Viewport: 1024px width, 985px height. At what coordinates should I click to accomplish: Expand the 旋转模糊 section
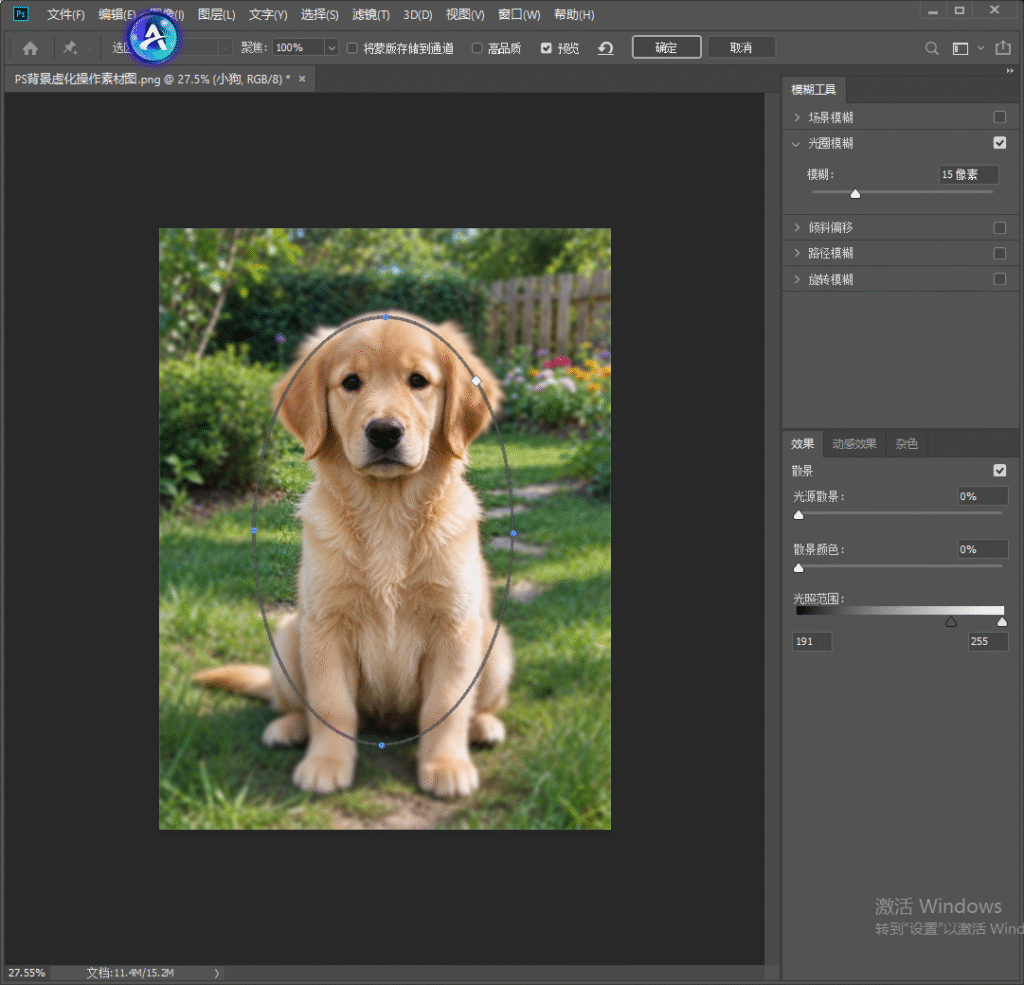pyautogui.click(x=796, y=279)
